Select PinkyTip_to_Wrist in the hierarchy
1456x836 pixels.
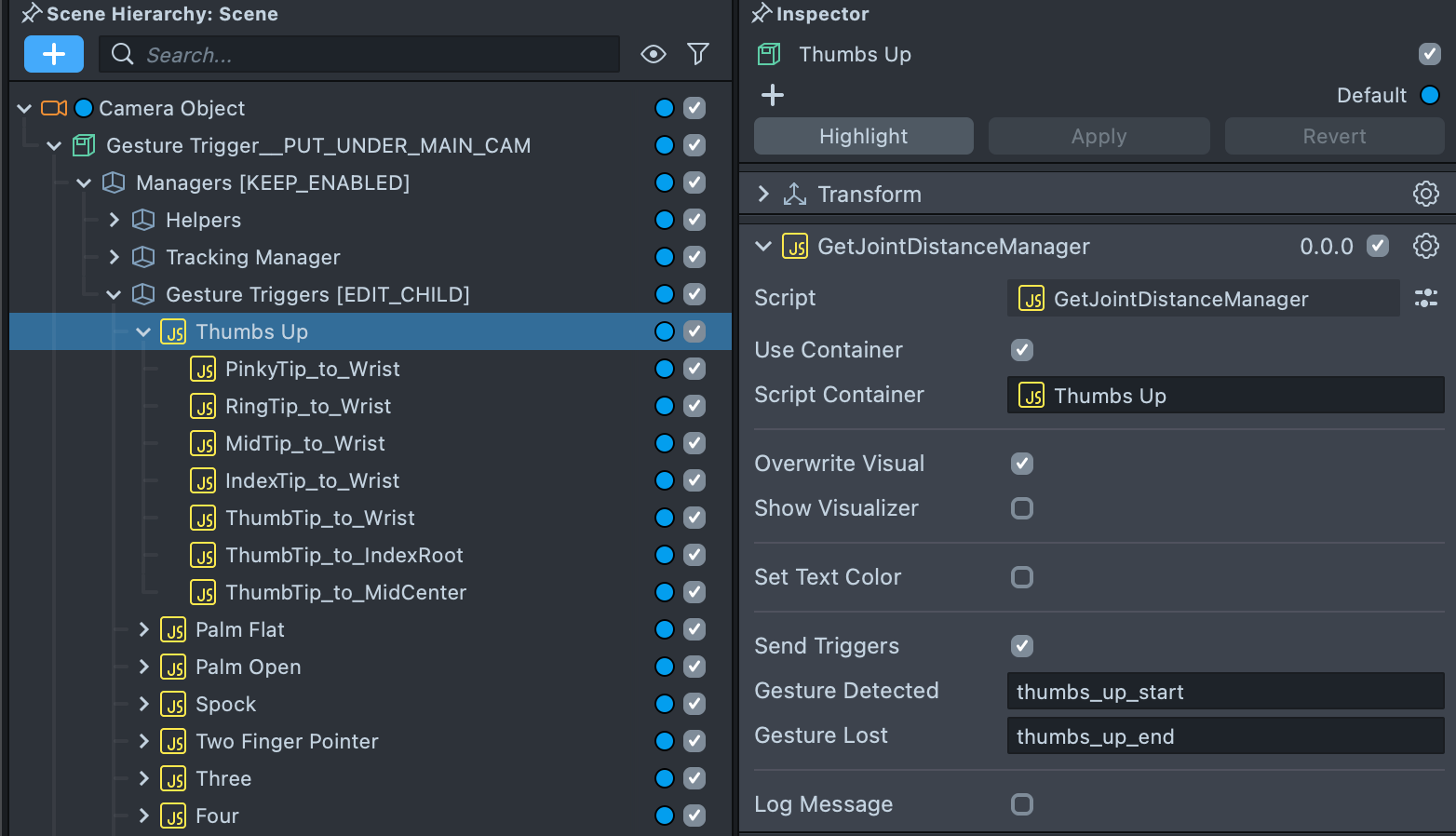312,369
